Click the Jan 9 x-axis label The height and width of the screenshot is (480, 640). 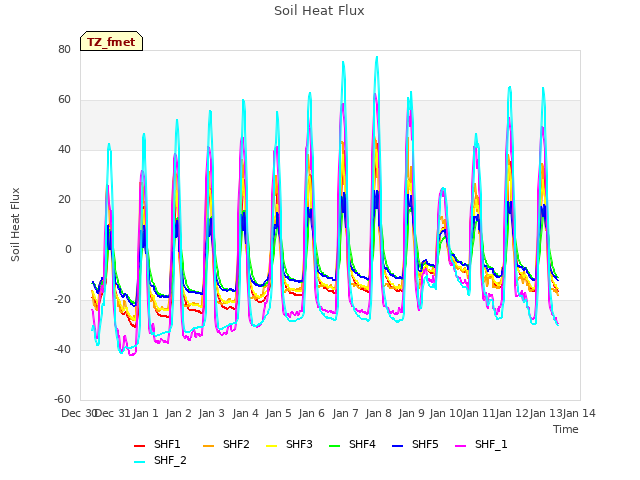coord(412,413)
